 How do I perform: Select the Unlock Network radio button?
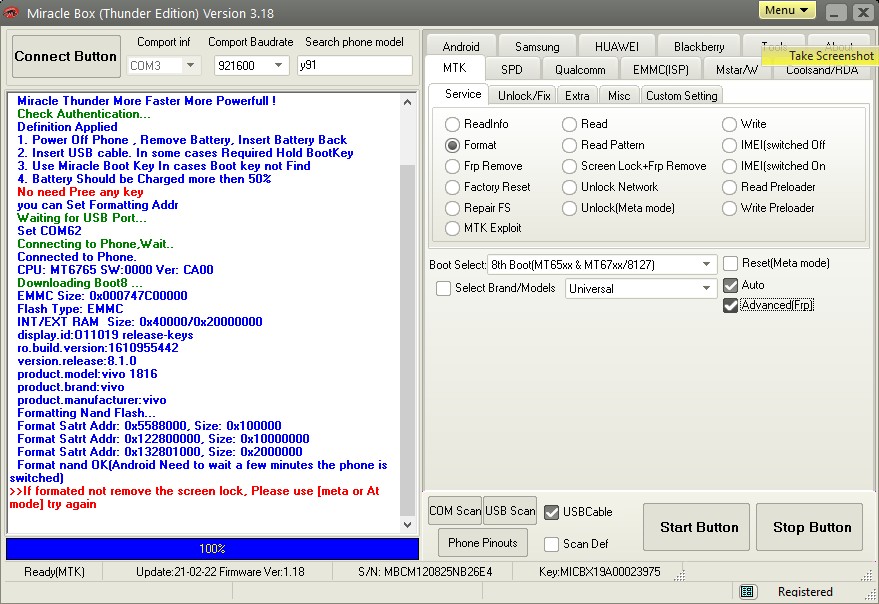[569, 187]
